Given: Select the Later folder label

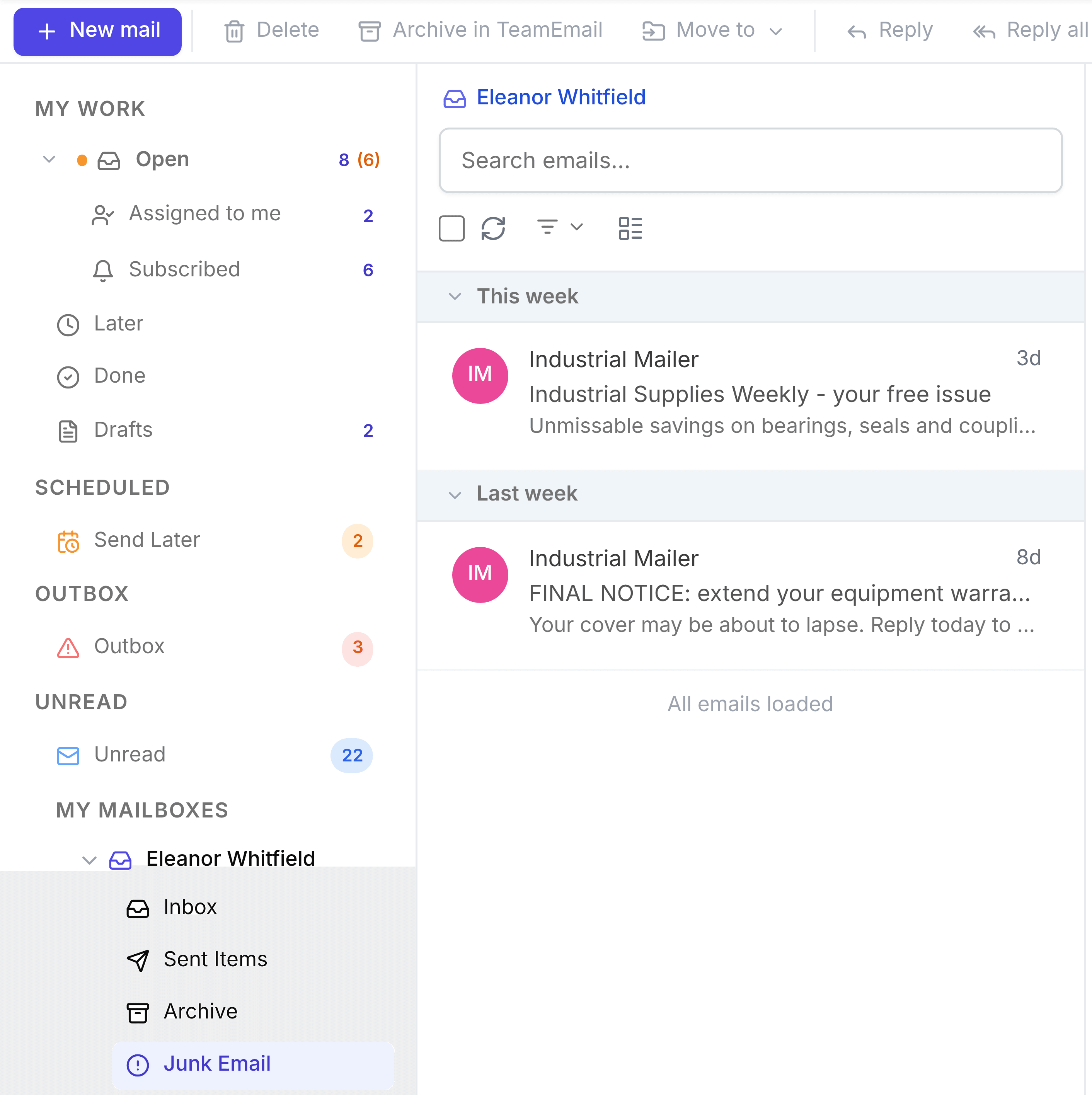Looking at the screenshot, I should [118, 324].
